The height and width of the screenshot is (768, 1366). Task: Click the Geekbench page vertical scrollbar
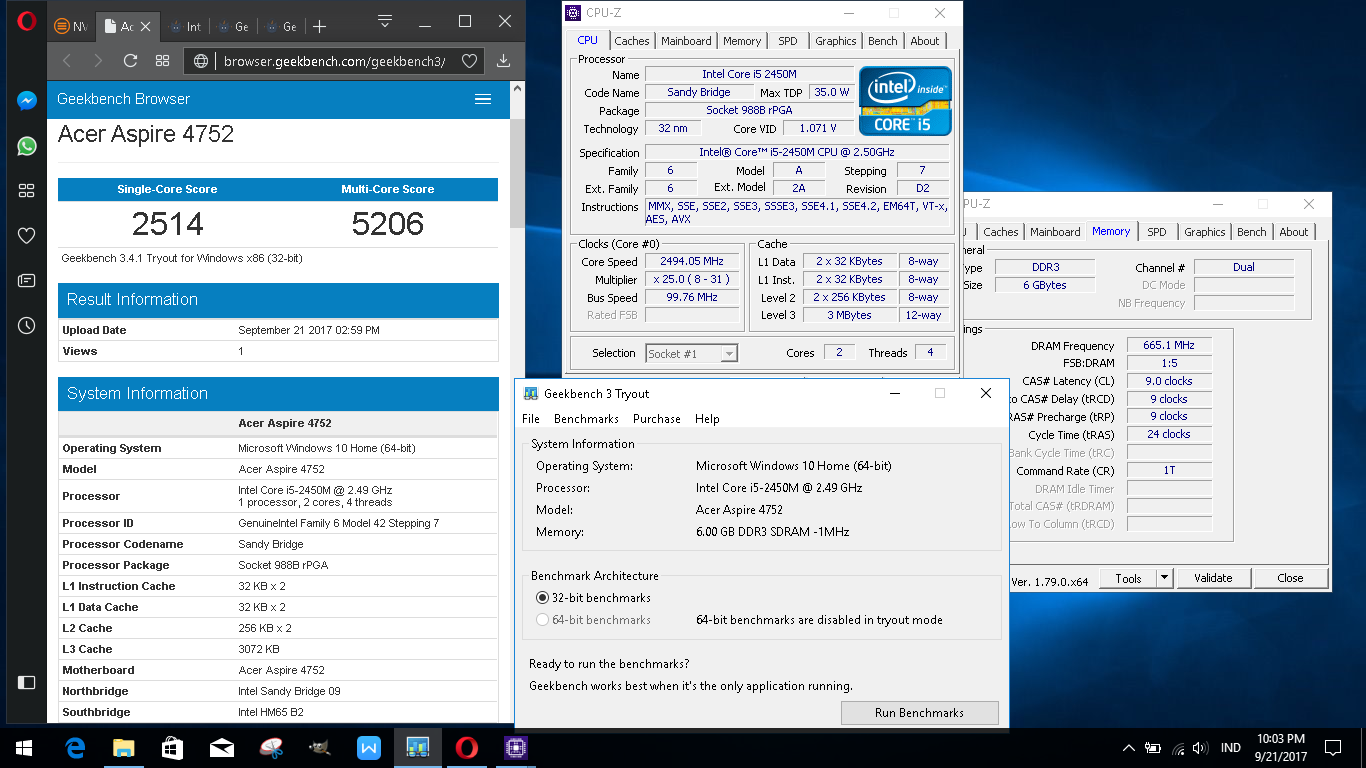(x=517, y=173)
